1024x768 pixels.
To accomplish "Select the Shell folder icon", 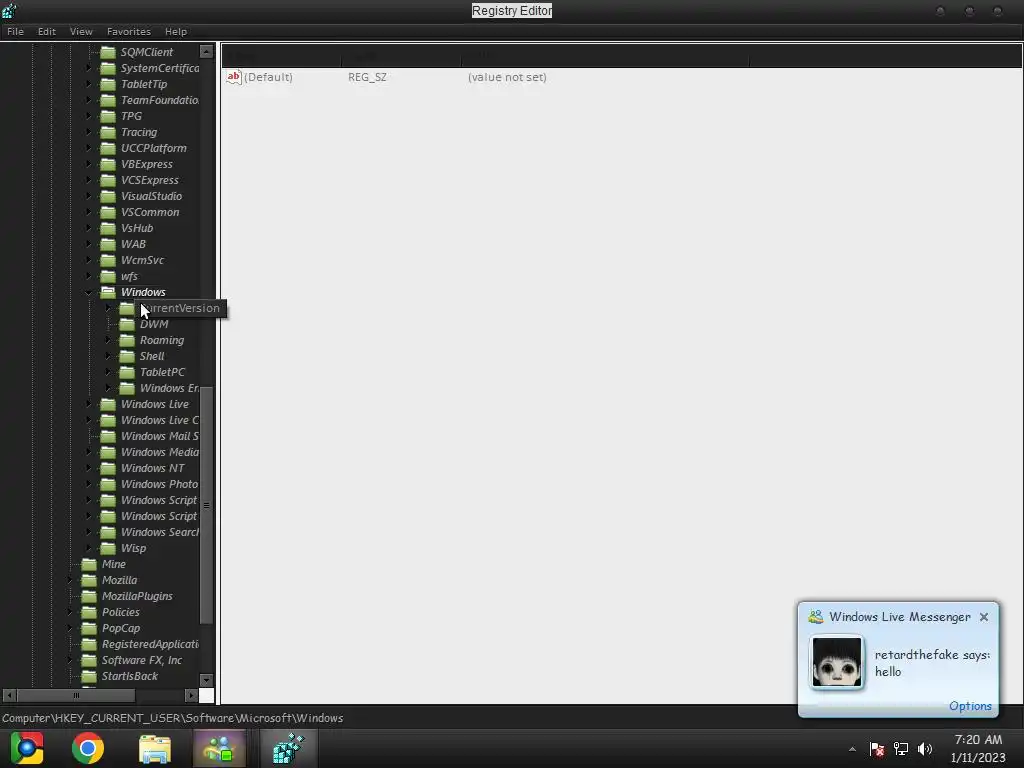I will pos(127,356).
